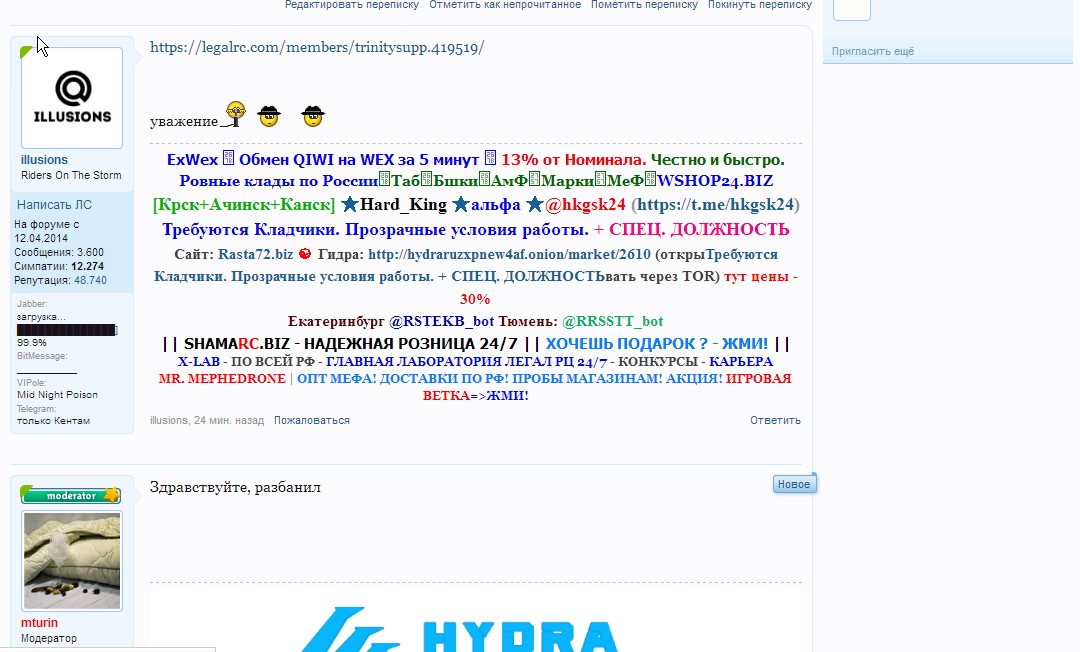This screenshot has width=1080, height=652.
Task: Click the join date '12.04.2014'
Action: click(x=41, y=238)
